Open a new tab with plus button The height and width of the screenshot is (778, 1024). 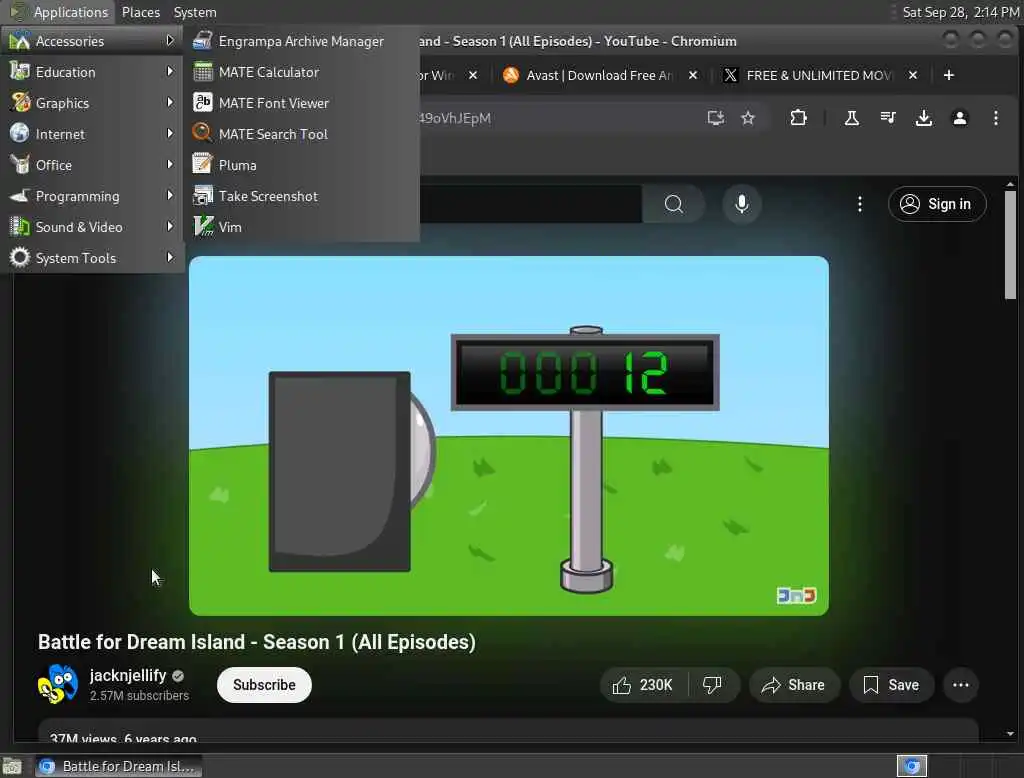pos(949,75)
